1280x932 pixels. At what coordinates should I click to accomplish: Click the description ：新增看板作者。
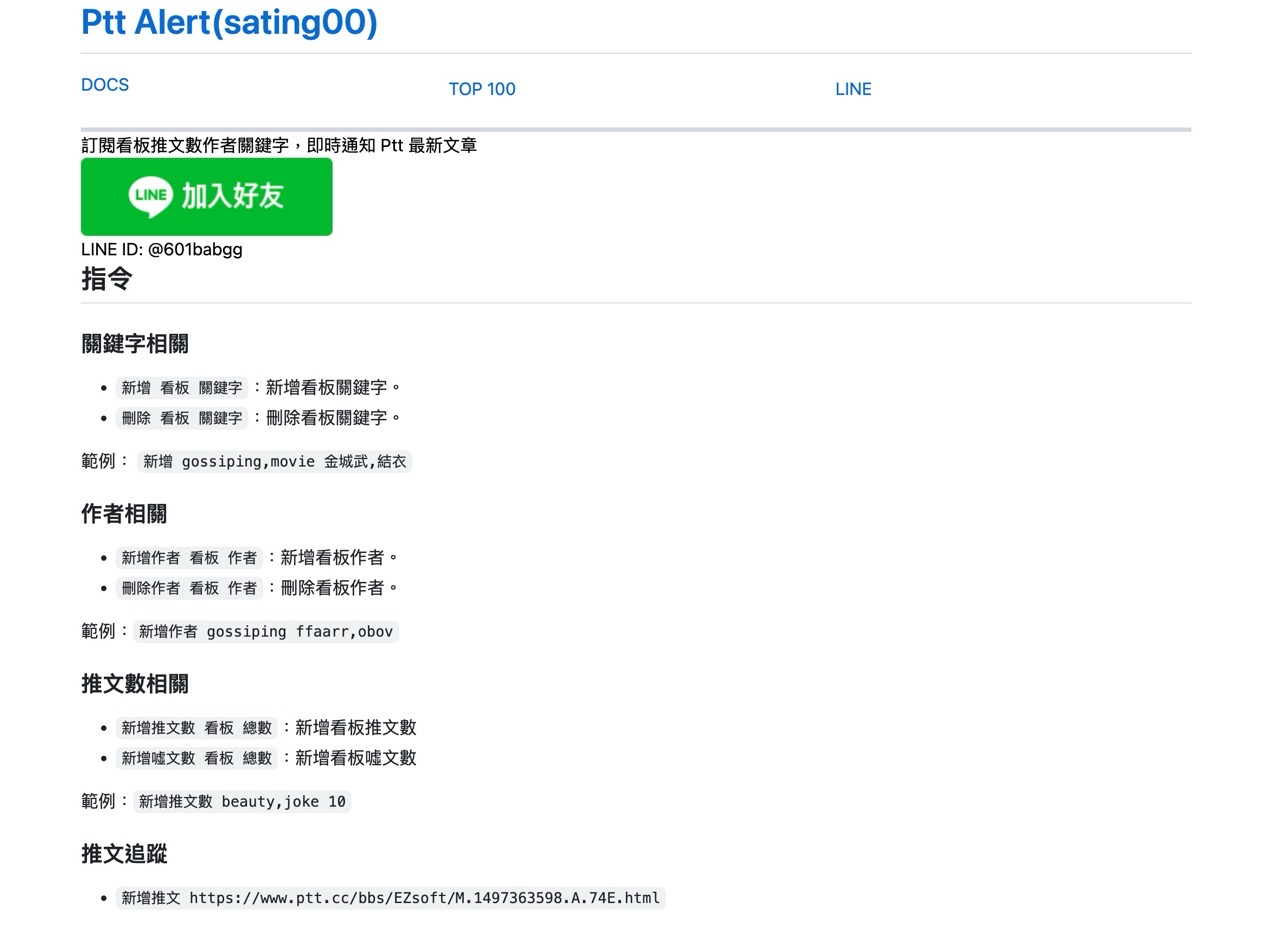coord(332,558)
